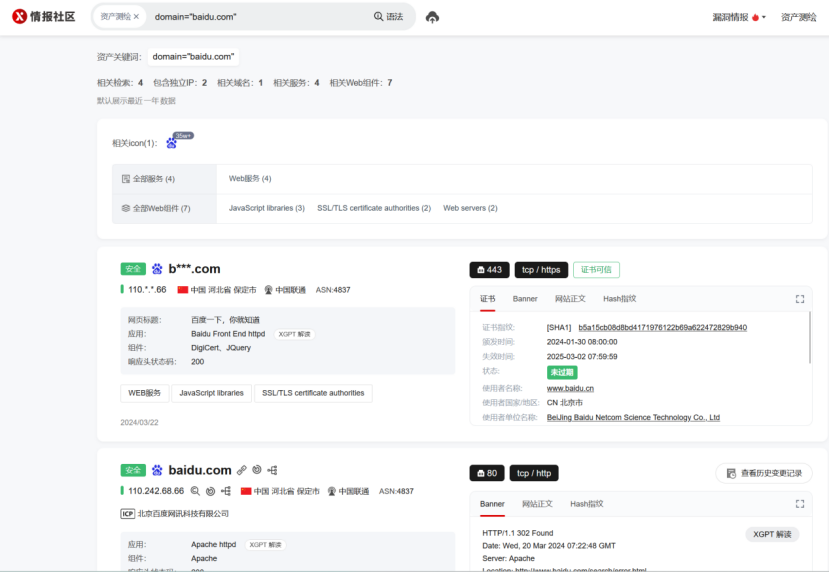Open the www.baidu.cn subject link
The width and height of the screenshot is (830, 572).
(570, 388)
